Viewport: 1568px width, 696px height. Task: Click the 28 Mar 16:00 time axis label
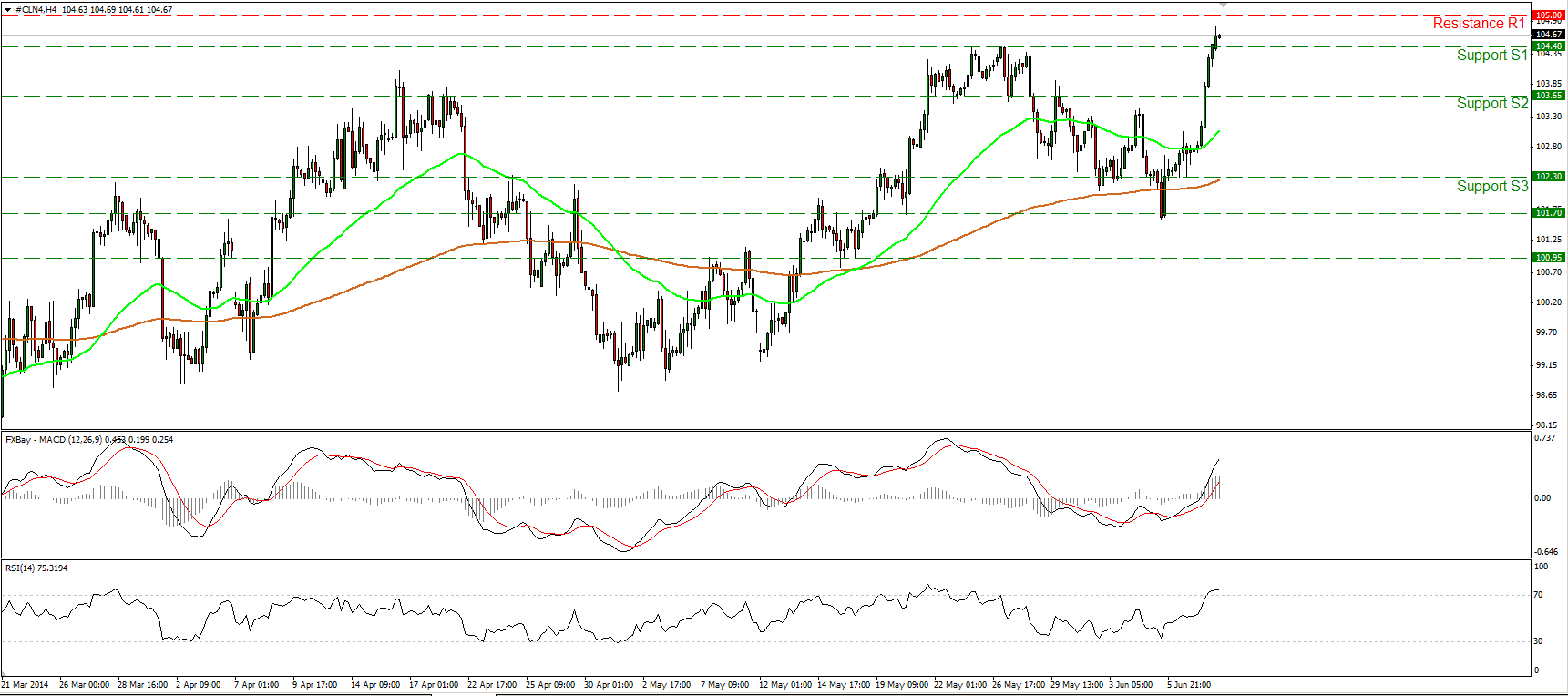point(143,685)
